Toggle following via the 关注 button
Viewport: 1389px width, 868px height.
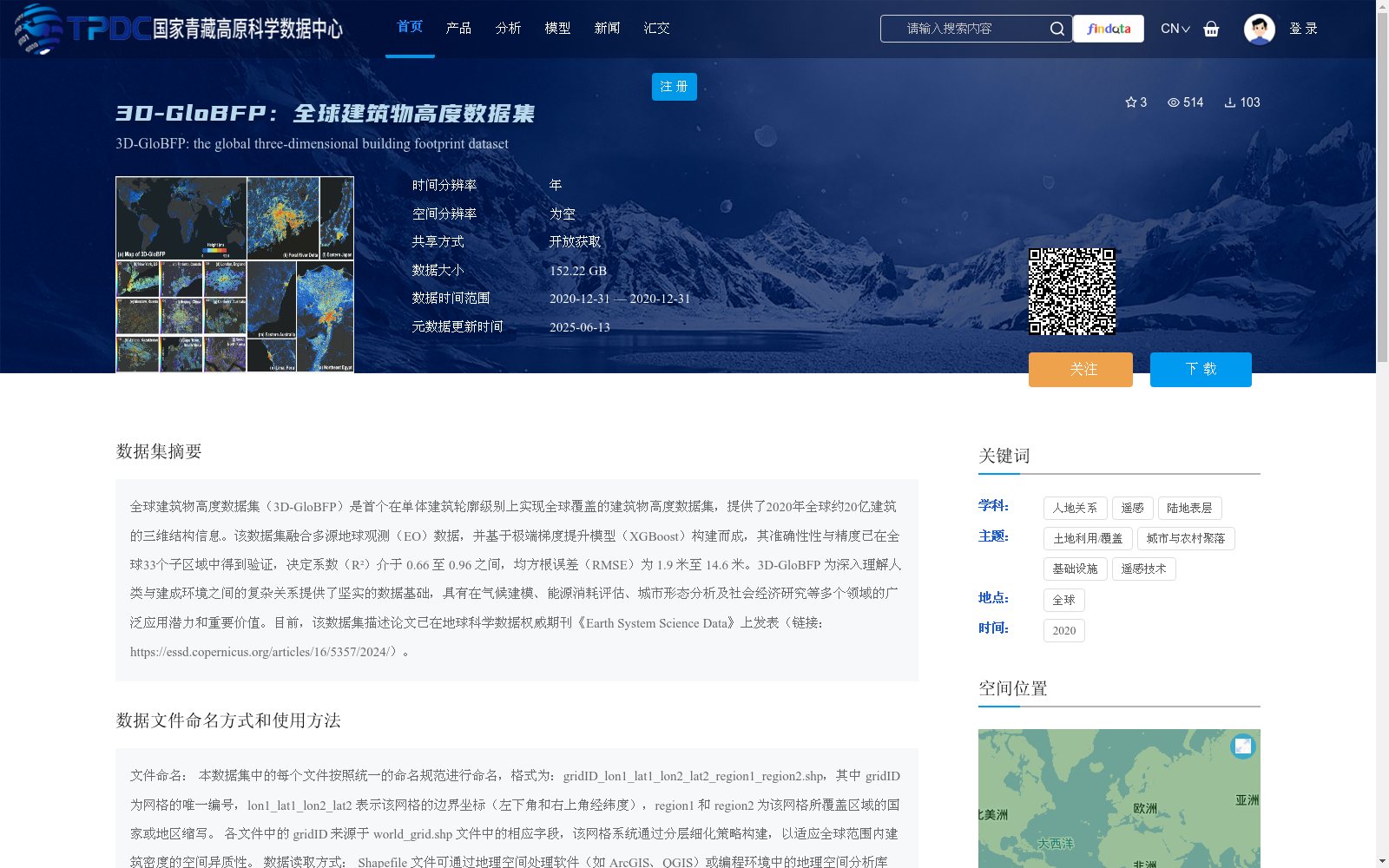(x=1080, y=369)
